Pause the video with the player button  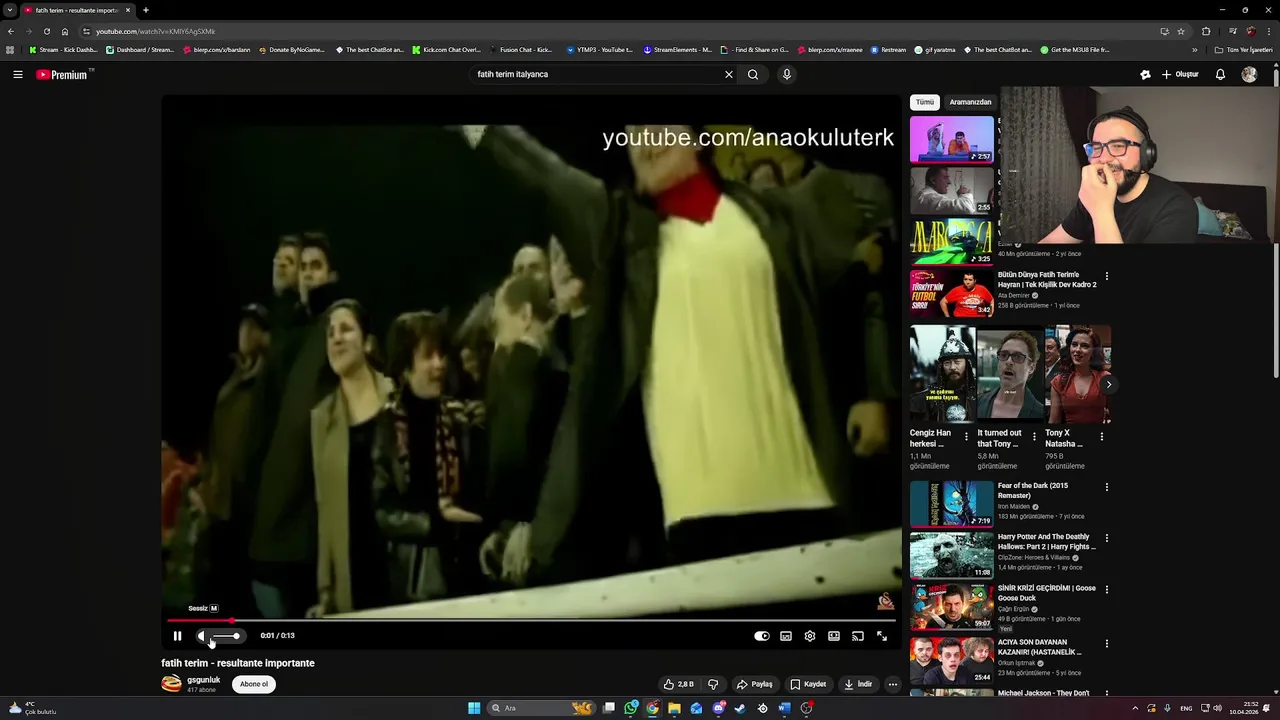[x=177, y=636]
